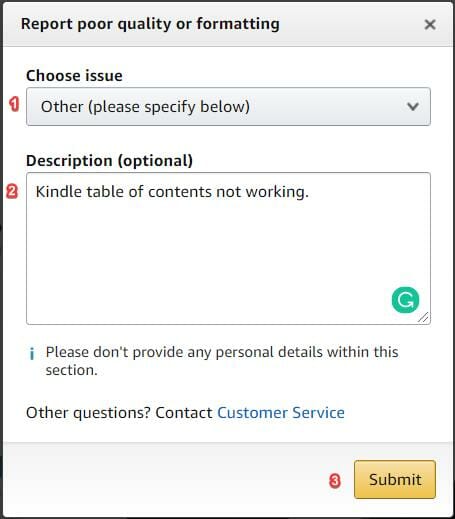Click the chevron arrow in the issue selector
The height and width of the screenshot is (519, 455).
click(x=413, y=107)
